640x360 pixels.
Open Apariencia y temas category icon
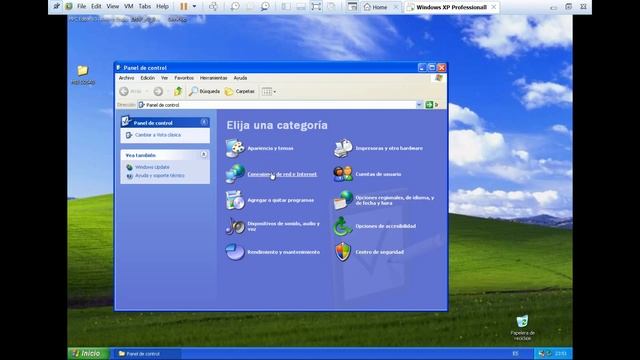pyautogui.click(x=235, y=148)
